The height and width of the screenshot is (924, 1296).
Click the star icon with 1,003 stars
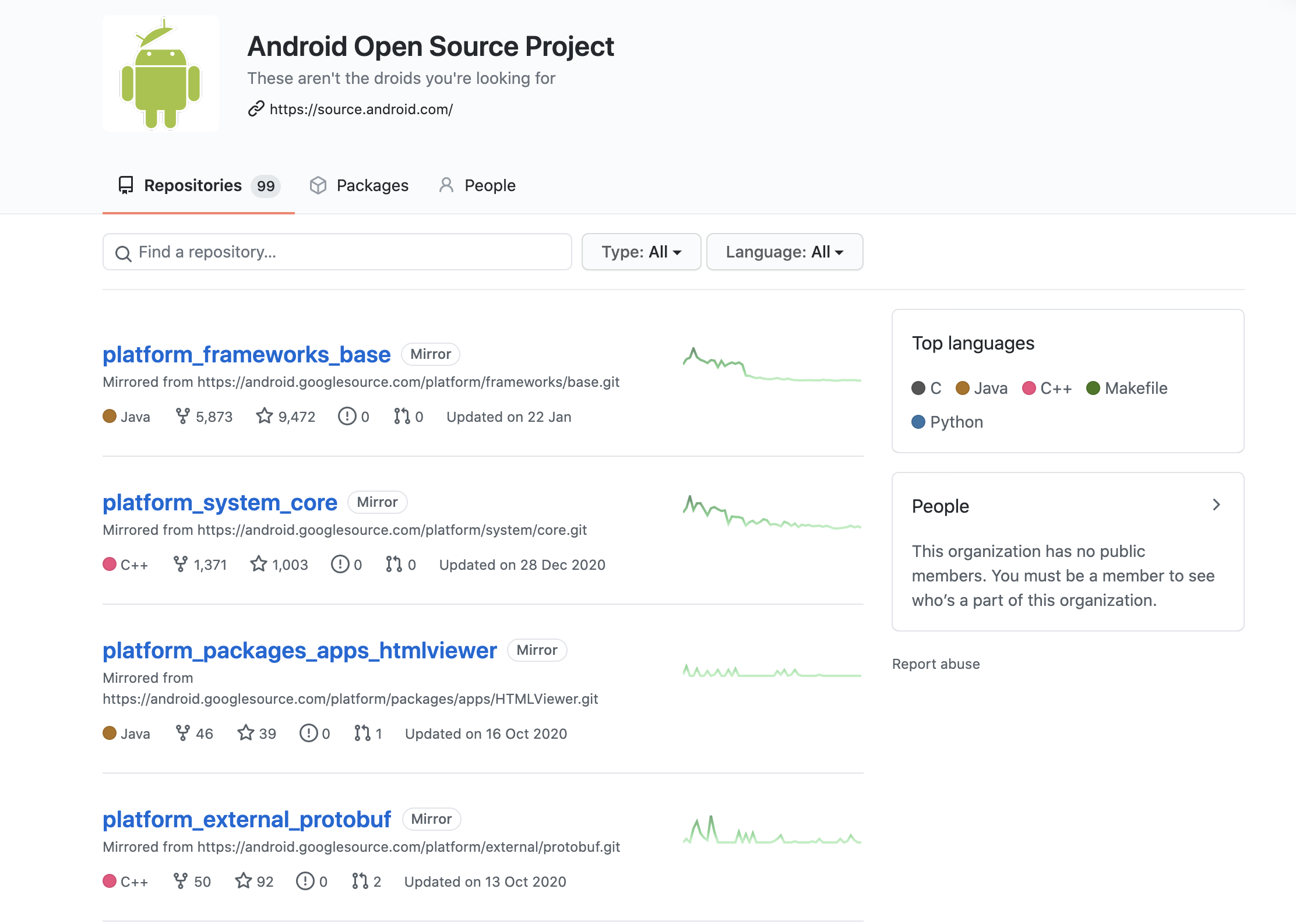tap(259, 564)
